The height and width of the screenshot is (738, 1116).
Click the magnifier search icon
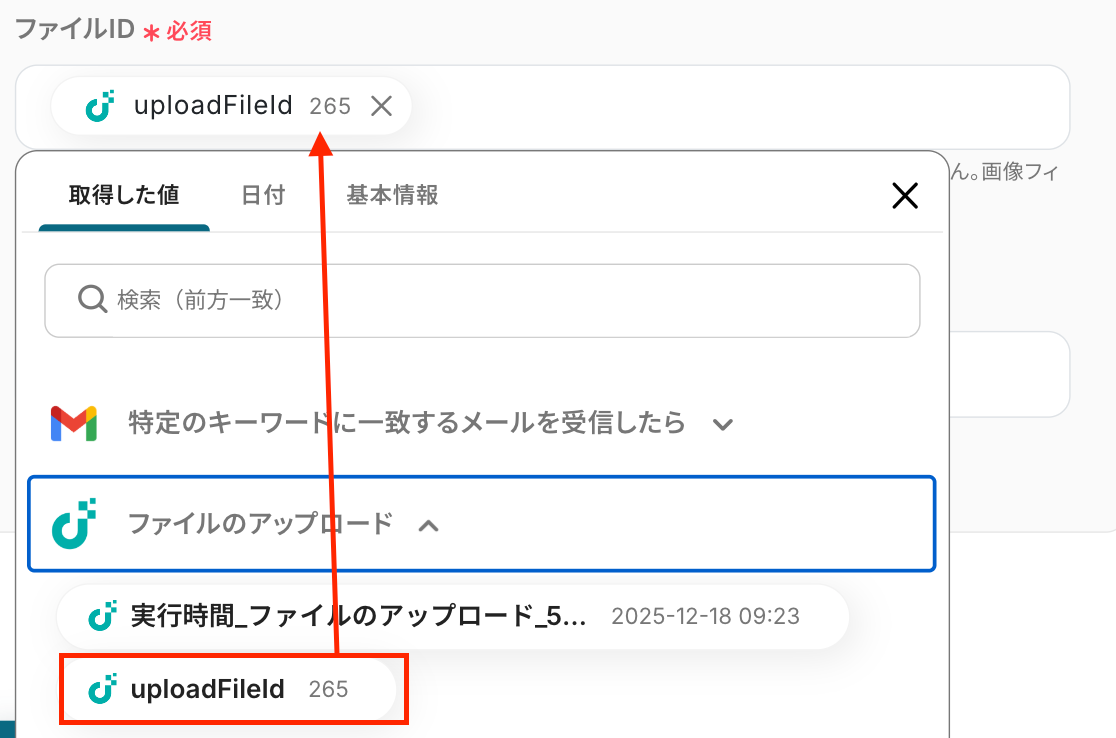(x=91, y=300)
